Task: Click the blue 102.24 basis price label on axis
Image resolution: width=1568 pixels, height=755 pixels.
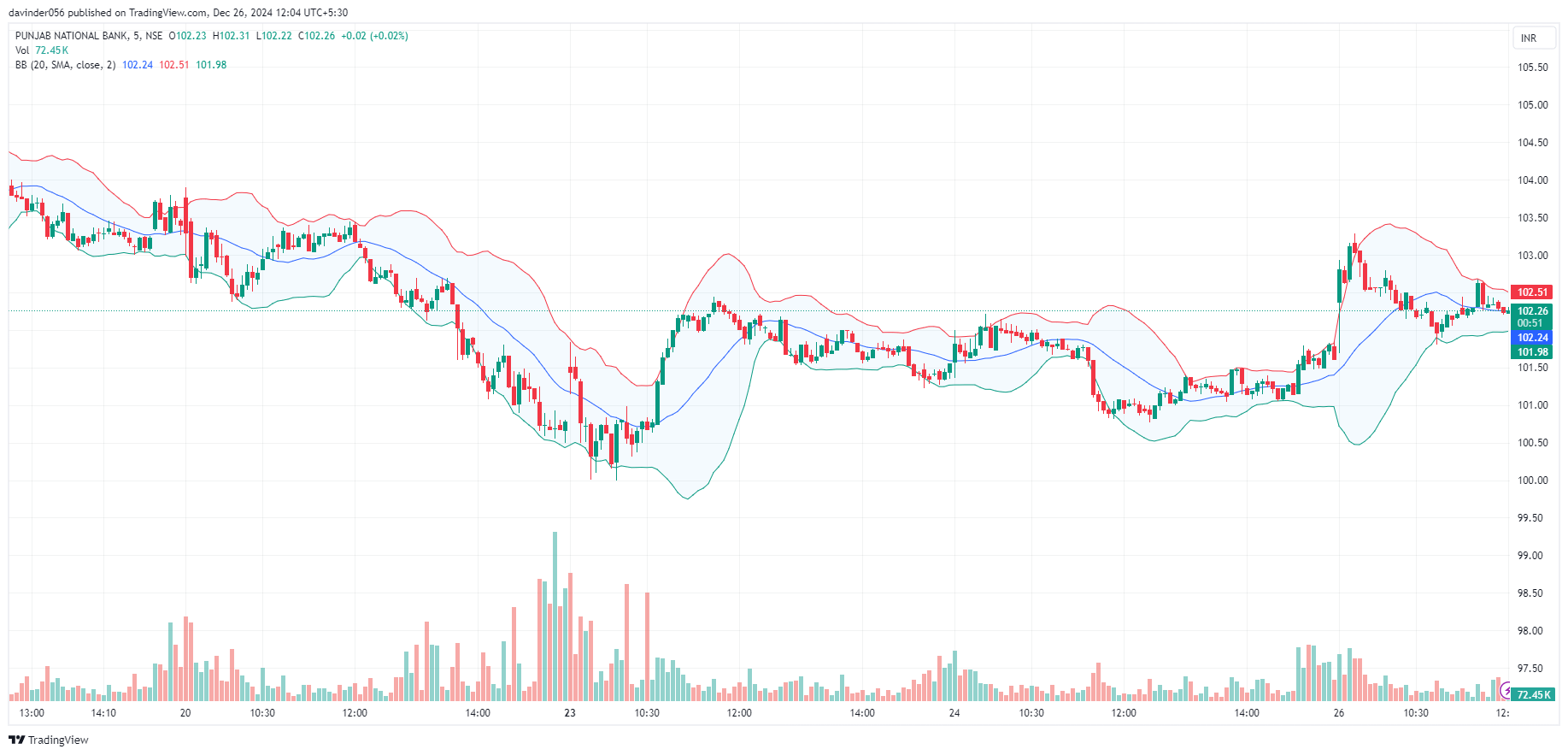Action: tap(1532, 338)
